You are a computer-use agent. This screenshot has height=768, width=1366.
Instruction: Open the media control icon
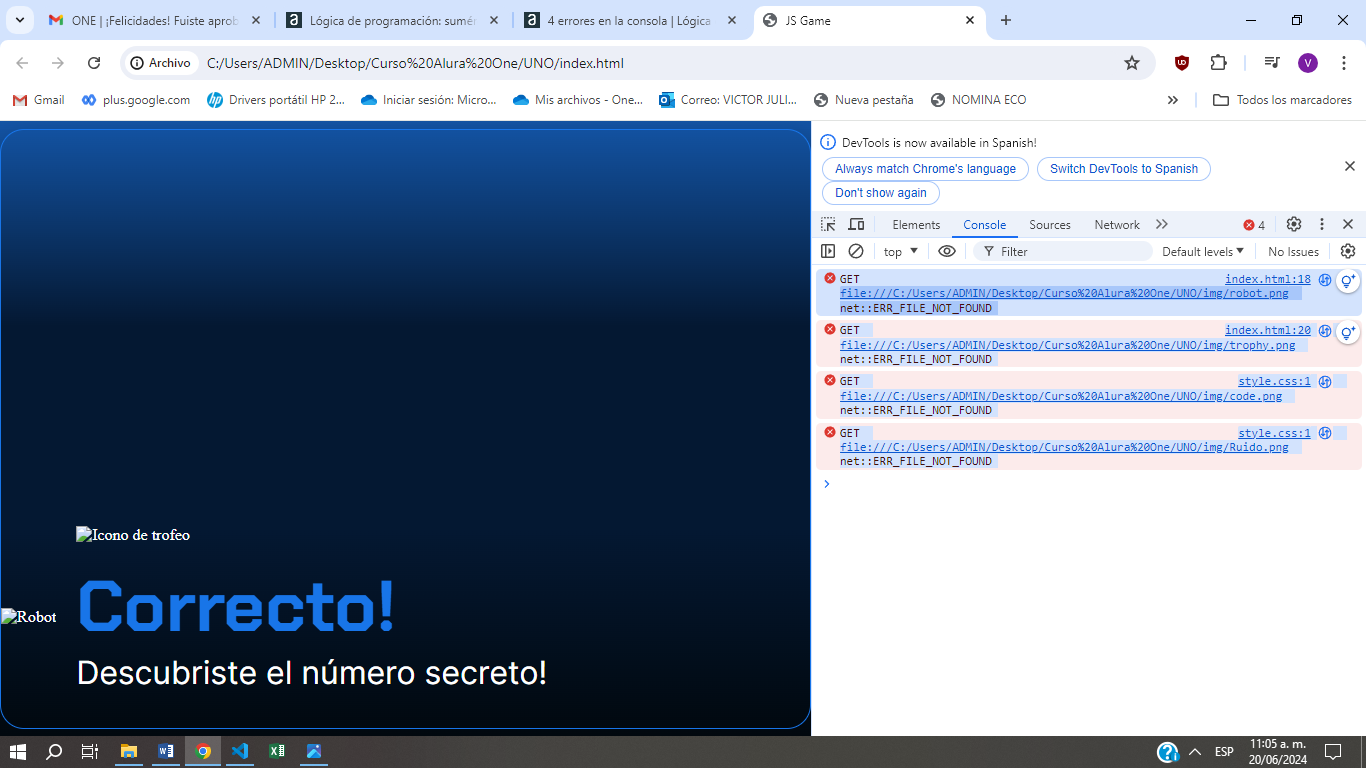pyautogui.click(x=1272, y=63)
